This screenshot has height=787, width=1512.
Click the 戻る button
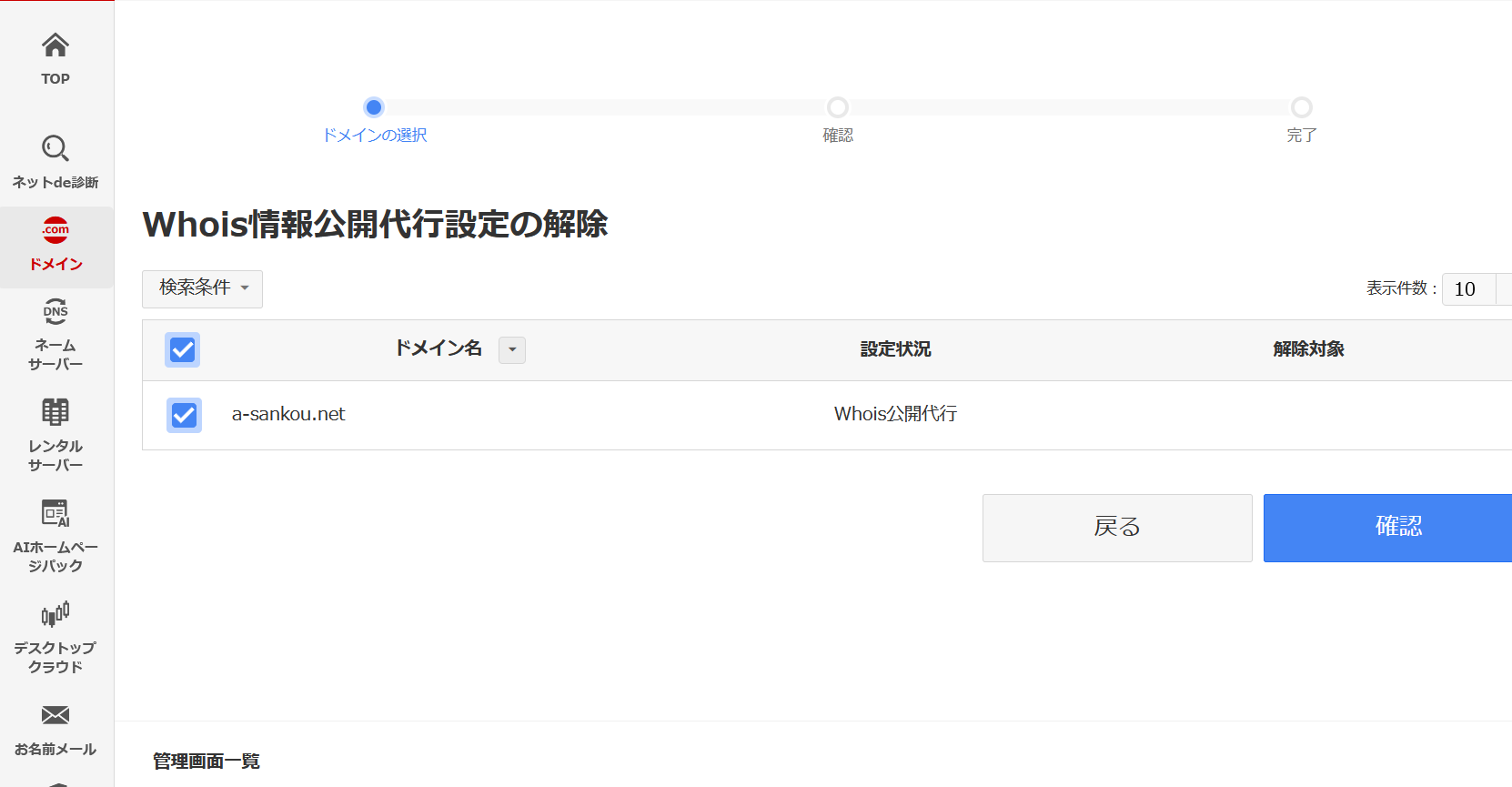click(x=1116, y=528)
